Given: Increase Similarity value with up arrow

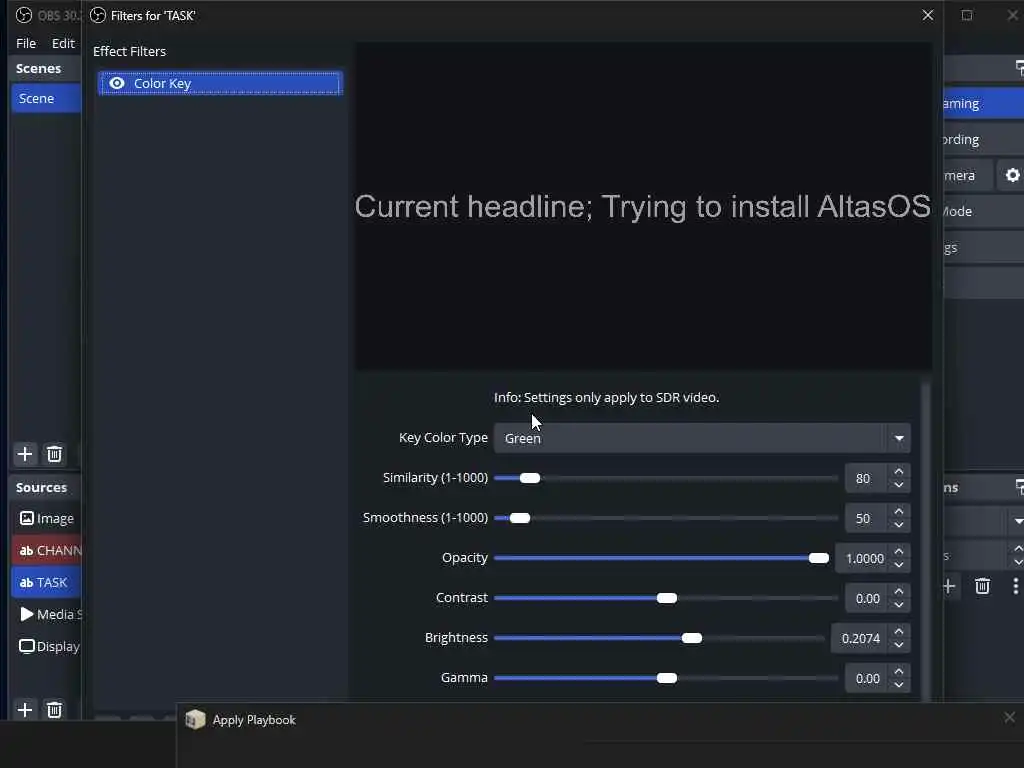Looking at the screenshot, I should [899, 472].
